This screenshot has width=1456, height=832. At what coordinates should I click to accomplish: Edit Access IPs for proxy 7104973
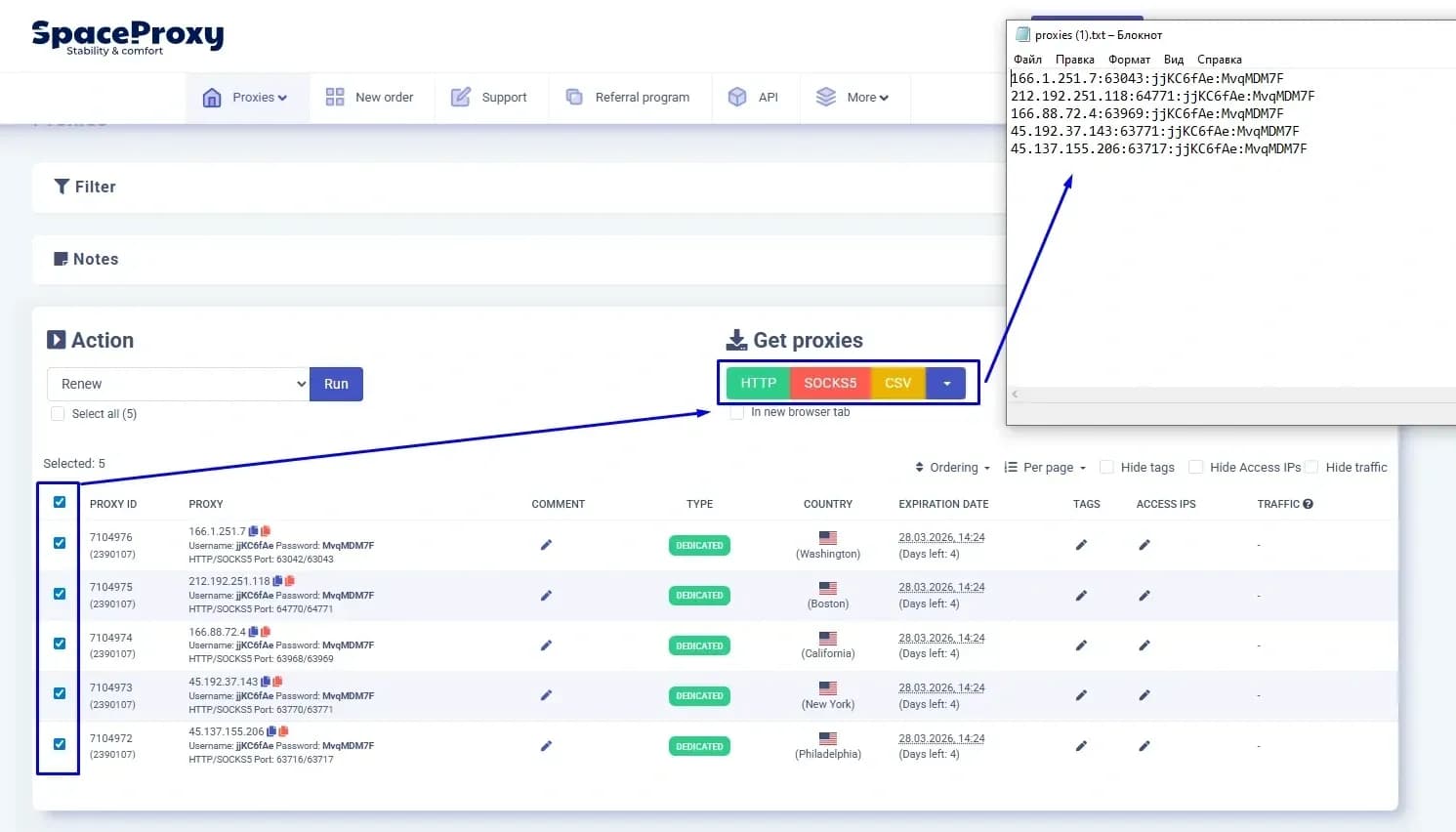click(1144, 693)
